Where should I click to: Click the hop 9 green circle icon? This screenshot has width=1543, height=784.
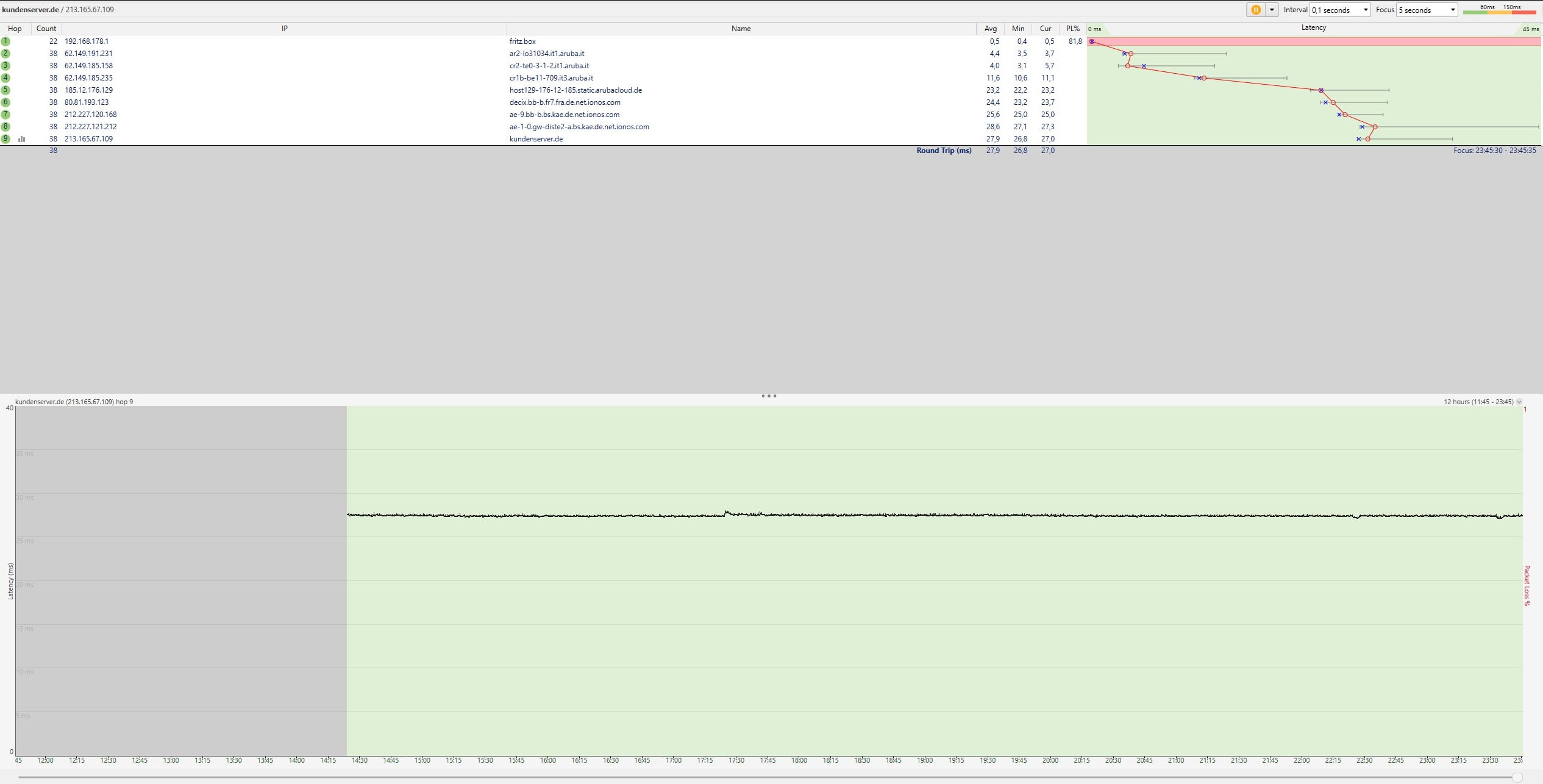[5, 139]
